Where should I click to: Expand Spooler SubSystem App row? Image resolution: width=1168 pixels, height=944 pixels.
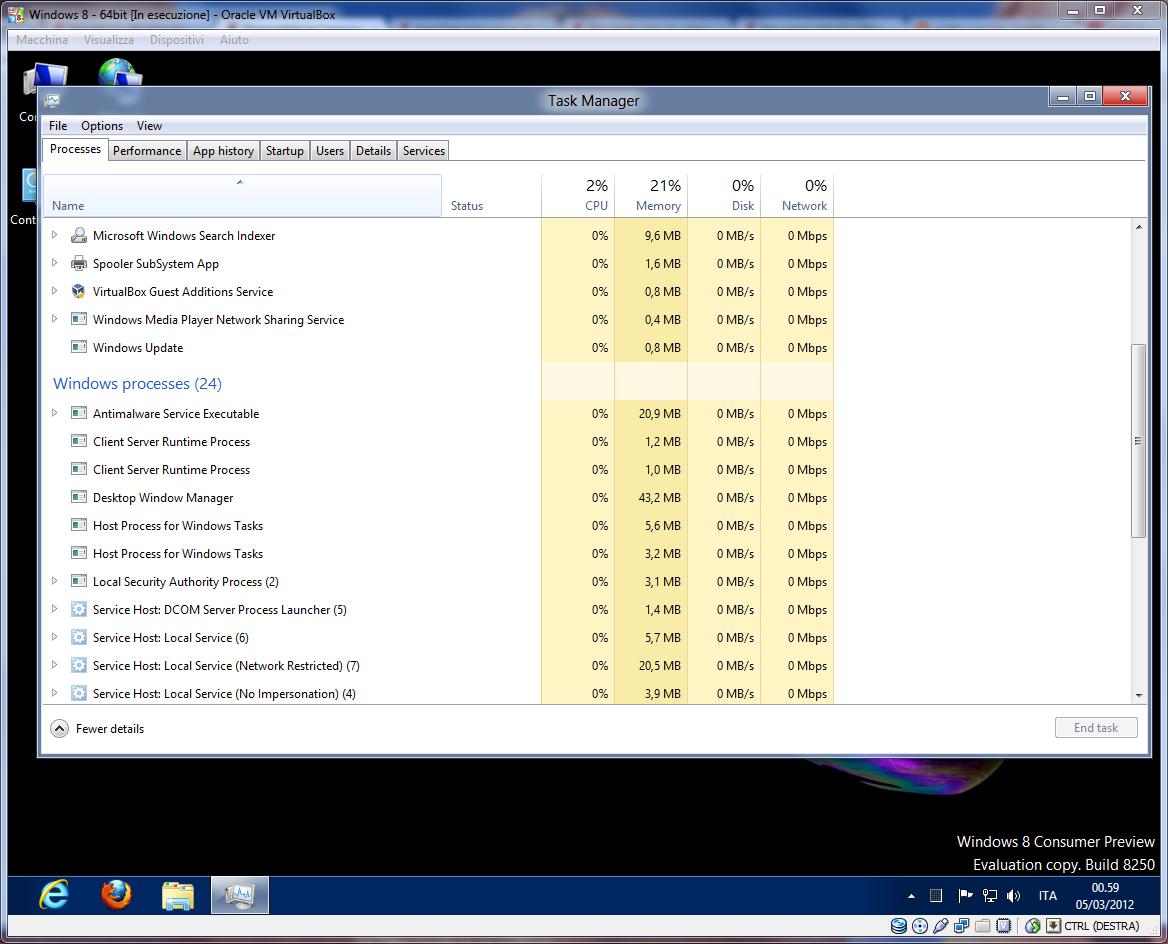pos(54,263)
